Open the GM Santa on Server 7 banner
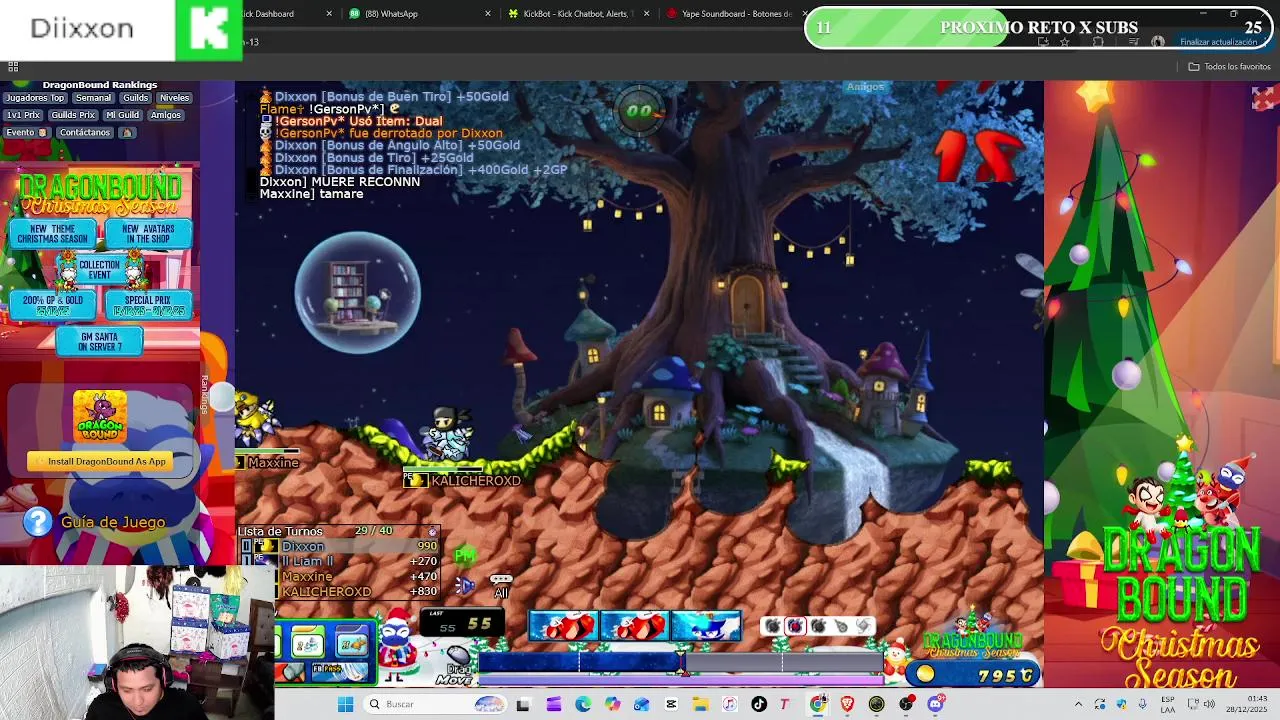 pyautogui.click(x=99, y=341)
